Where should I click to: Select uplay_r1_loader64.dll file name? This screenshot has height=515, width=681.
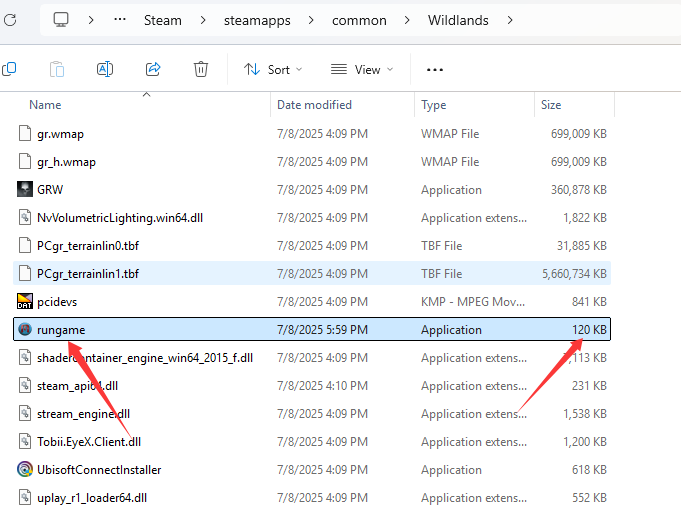pos(92,498)
